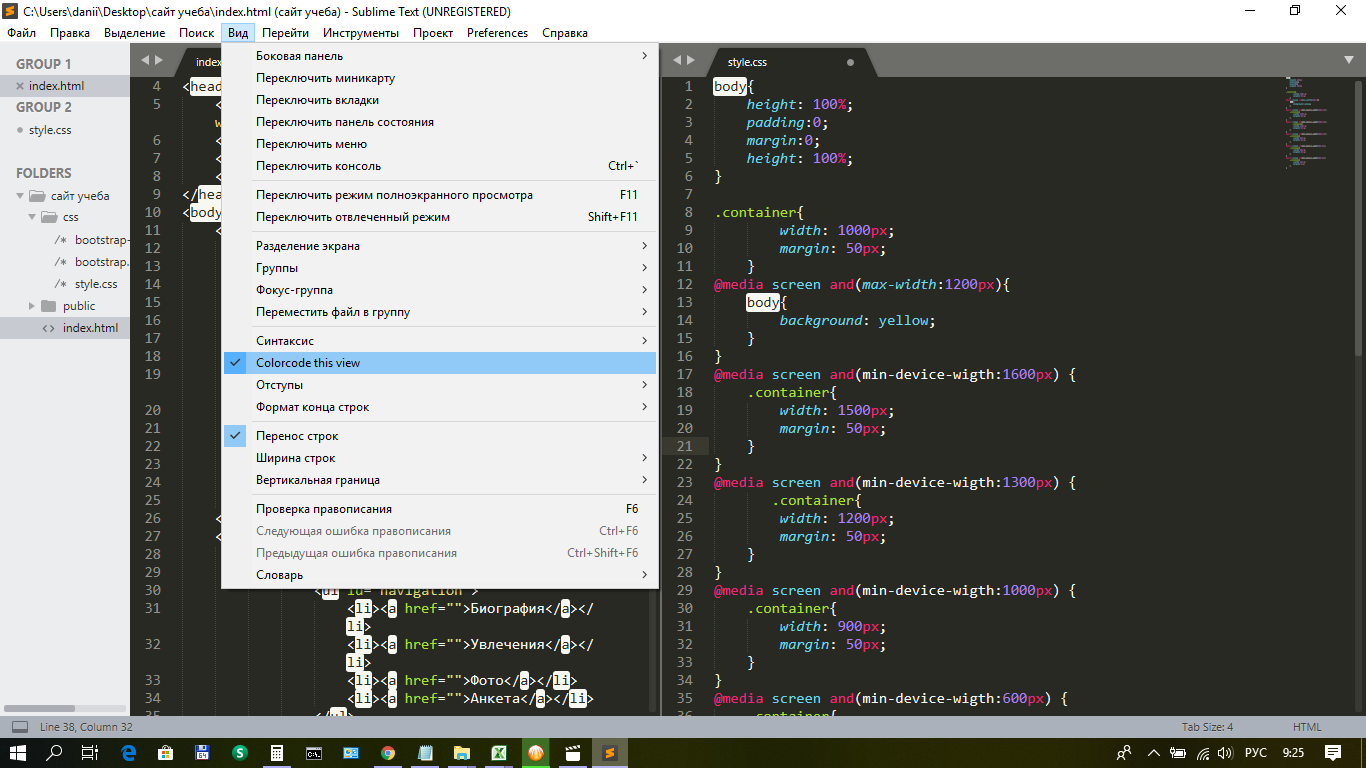Toggle distraction free mode Переключить отвлеченный режим
This screenshot has height=768, width=1366.
[x=440, y=217]
